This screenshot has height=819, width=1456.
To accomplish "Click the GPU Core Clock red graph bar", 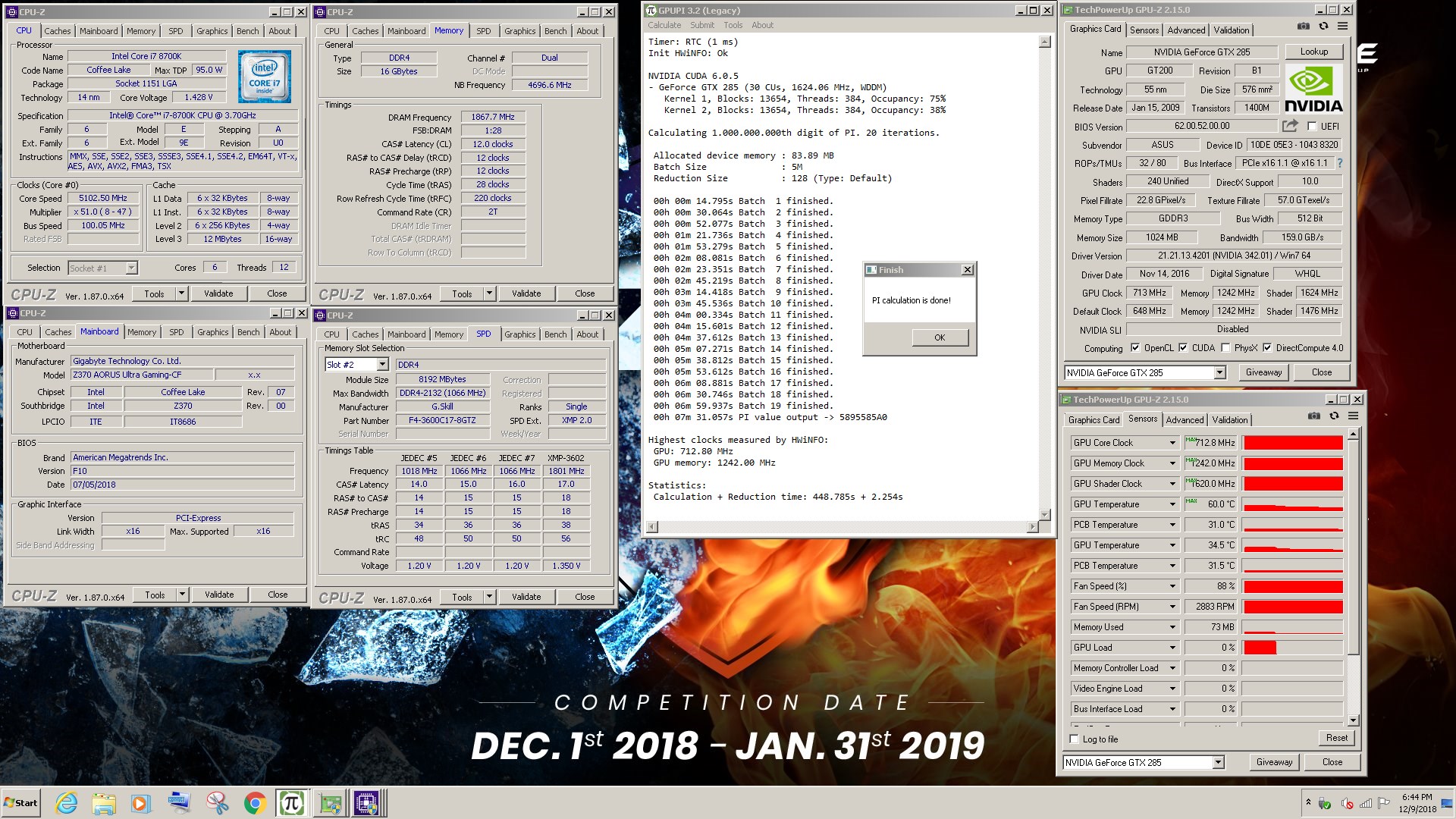I will click(x=1293, y=443).
